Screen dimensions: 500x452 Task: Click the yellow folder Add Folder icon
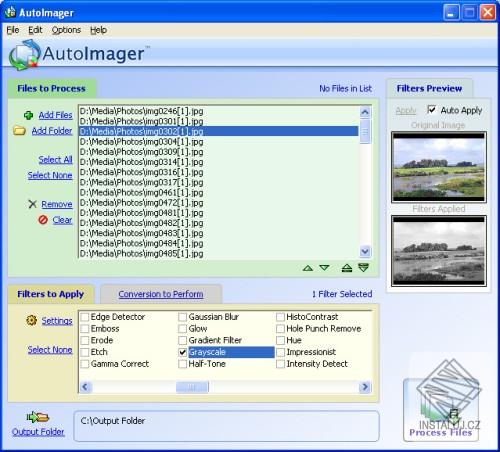pos(19,131)
